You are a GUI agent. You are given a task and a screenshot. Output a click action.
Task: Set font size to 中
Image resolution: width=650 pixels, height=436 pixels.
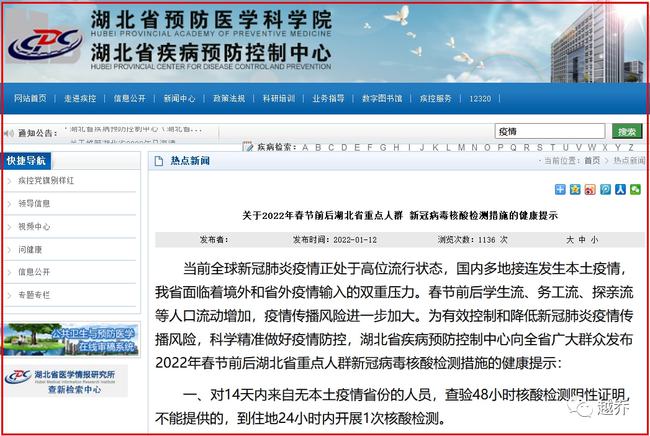tap(582, 240)
